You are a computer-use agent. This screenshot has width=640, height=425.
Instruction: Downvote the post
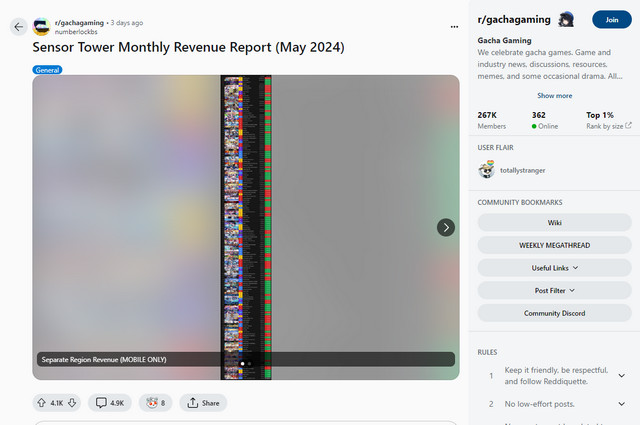pos(72,403)
